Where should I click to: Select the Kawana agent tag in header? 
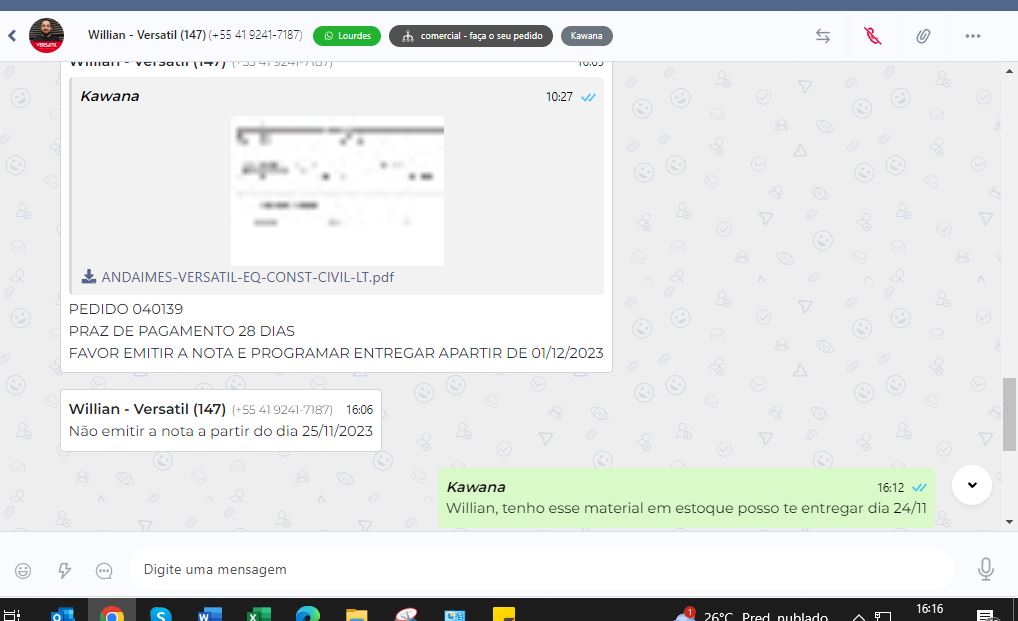click(586, 36)
